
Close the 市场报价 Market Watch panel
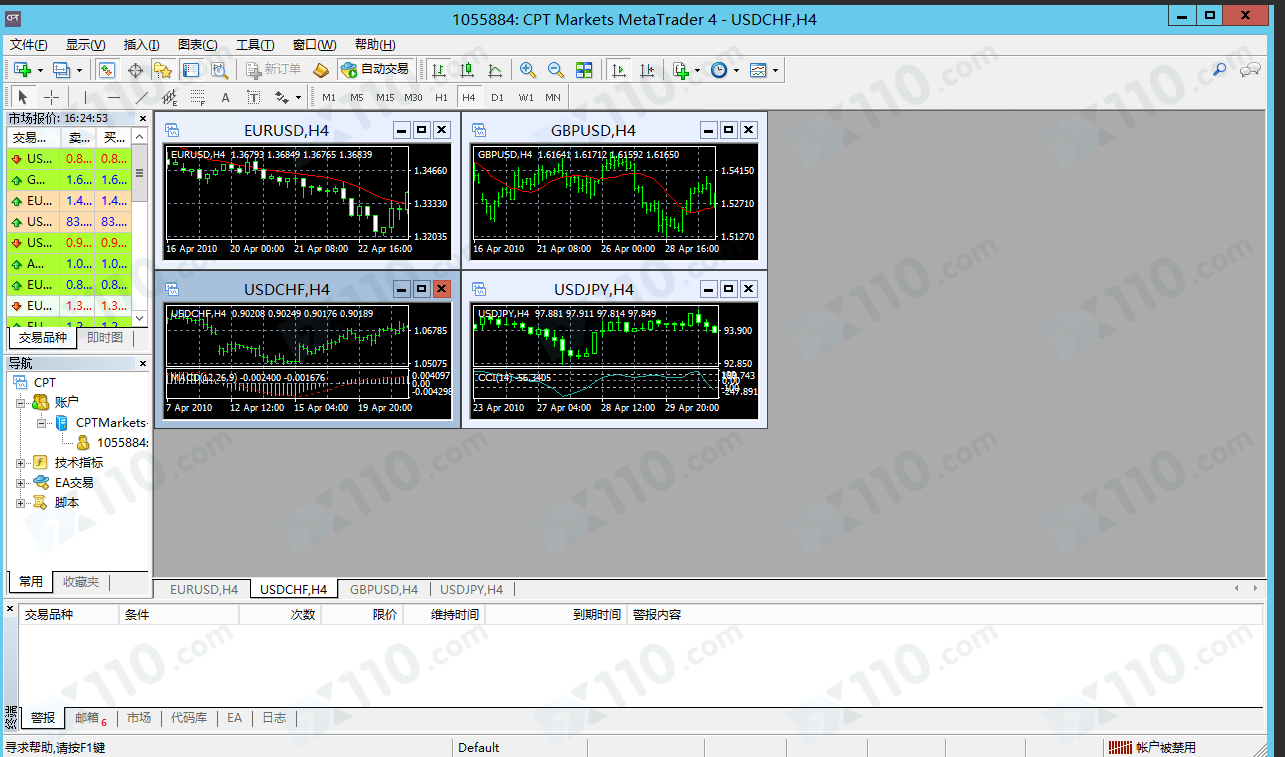[142, 118]
